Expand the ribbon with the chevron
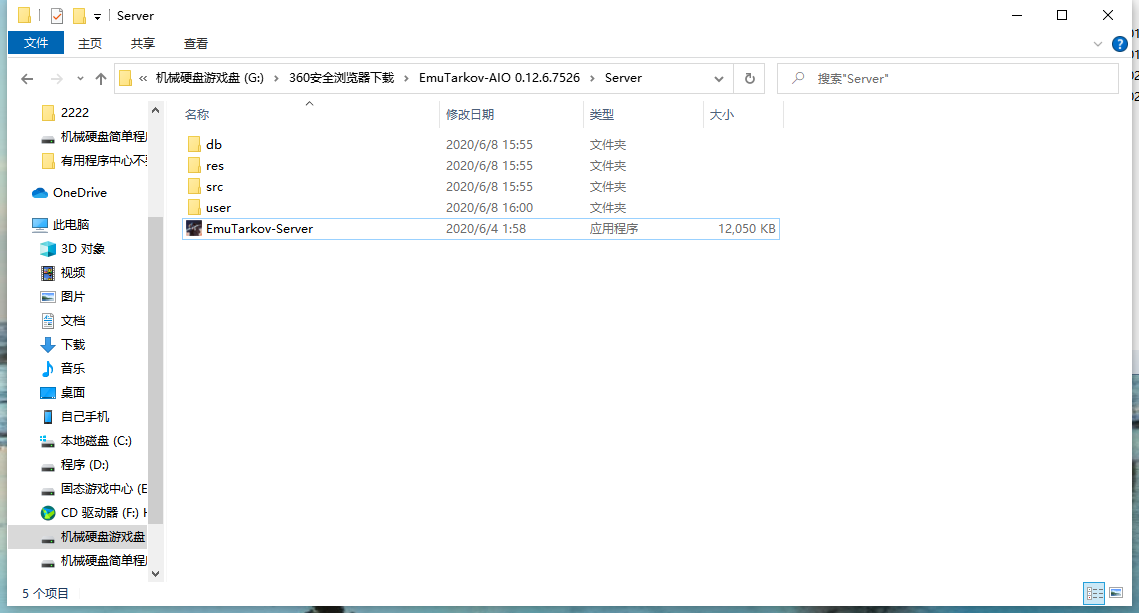The height and width of the screenshot is (613, 1139). (1097, 44)
